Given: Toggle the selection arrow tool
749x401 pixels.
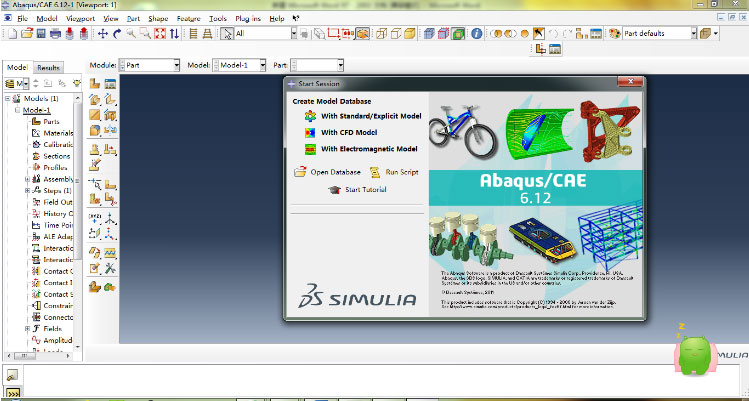Looking at the screenshot, I should (227, 33).
